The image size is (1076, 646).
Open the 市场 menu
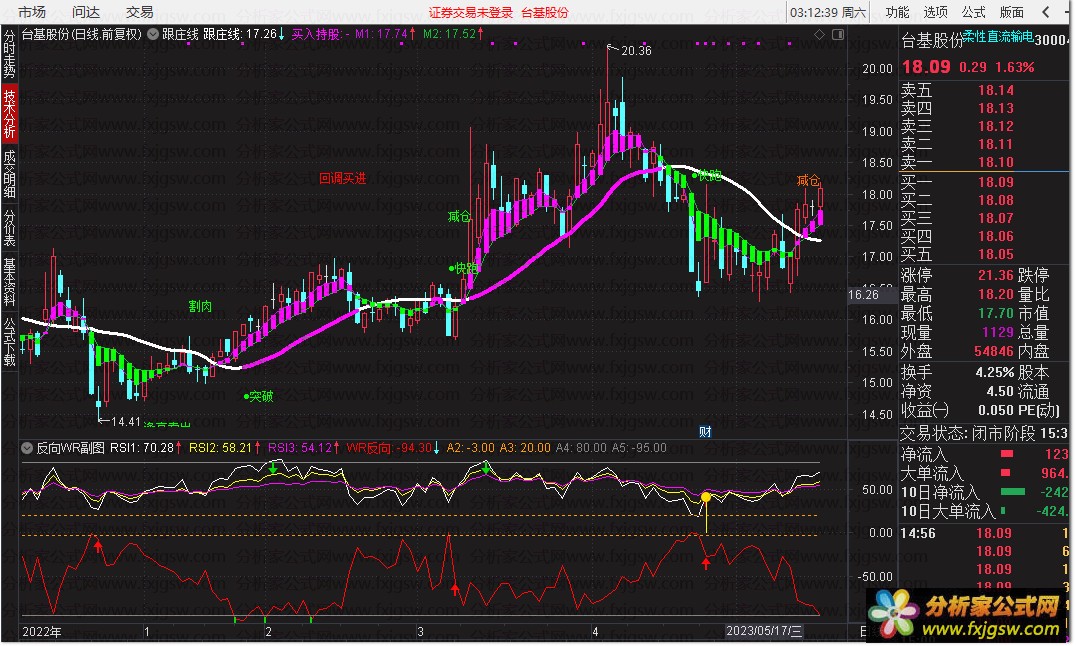[x=32, y=12]
